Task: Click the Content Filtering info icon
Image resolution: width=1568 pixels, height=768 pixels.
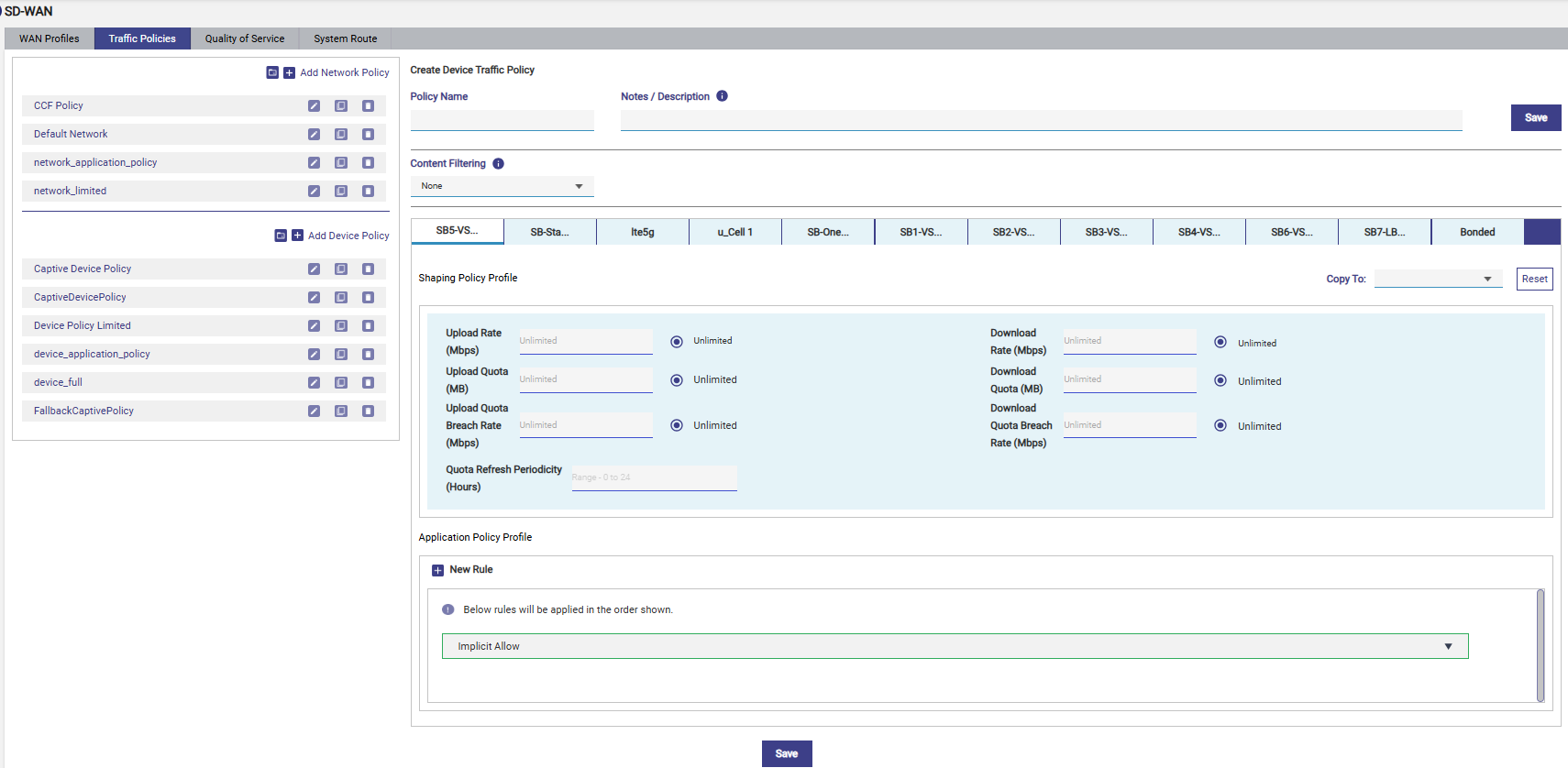Action: click(498, 164)
